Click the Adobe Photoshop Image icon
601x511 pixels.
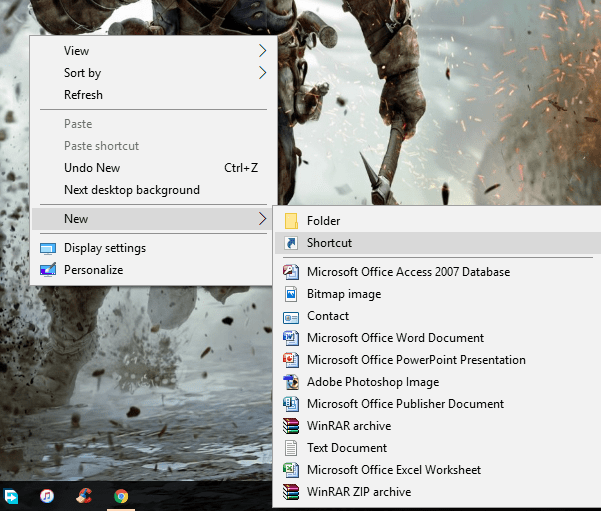tap(291, 382)
